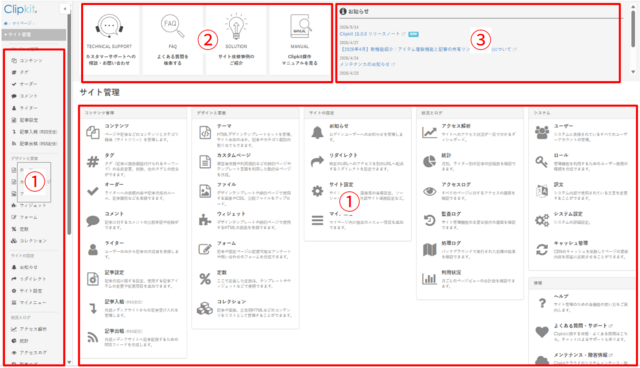The height and width of the screenshot is (368, 640).
Task: Click the ウィジェット puzzle piece icon in main panel
Action: [205, 220]
